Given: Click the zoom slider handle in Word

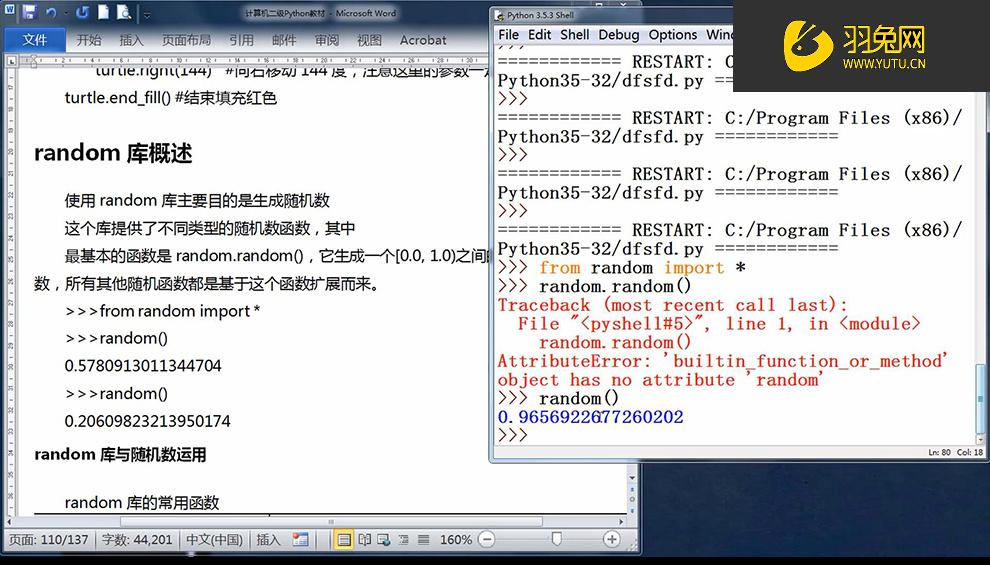Looking at the screenshot, I should pyautogui.click(x=556, y=539).
